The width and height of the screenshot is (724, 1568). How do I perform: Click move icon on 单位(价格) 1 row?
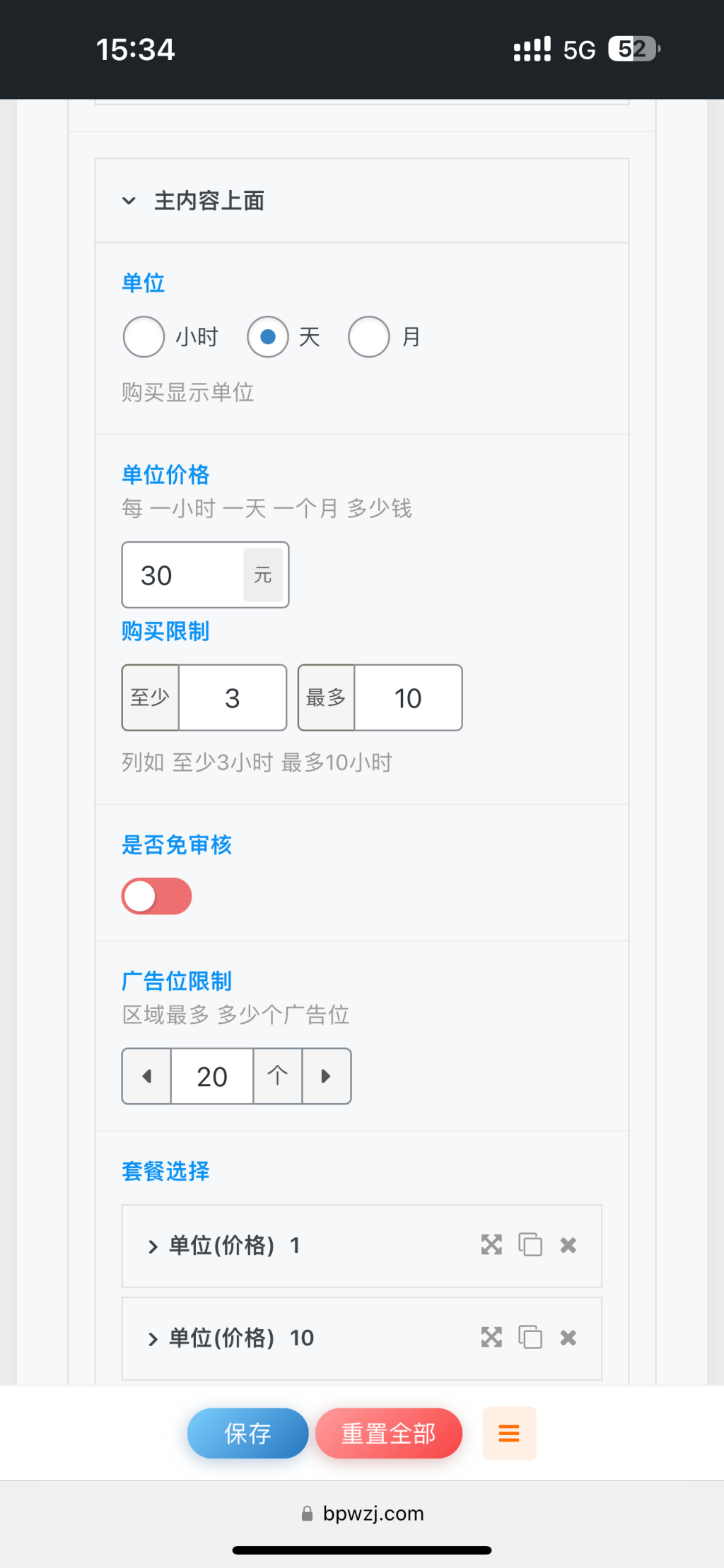click(491, 1244)
